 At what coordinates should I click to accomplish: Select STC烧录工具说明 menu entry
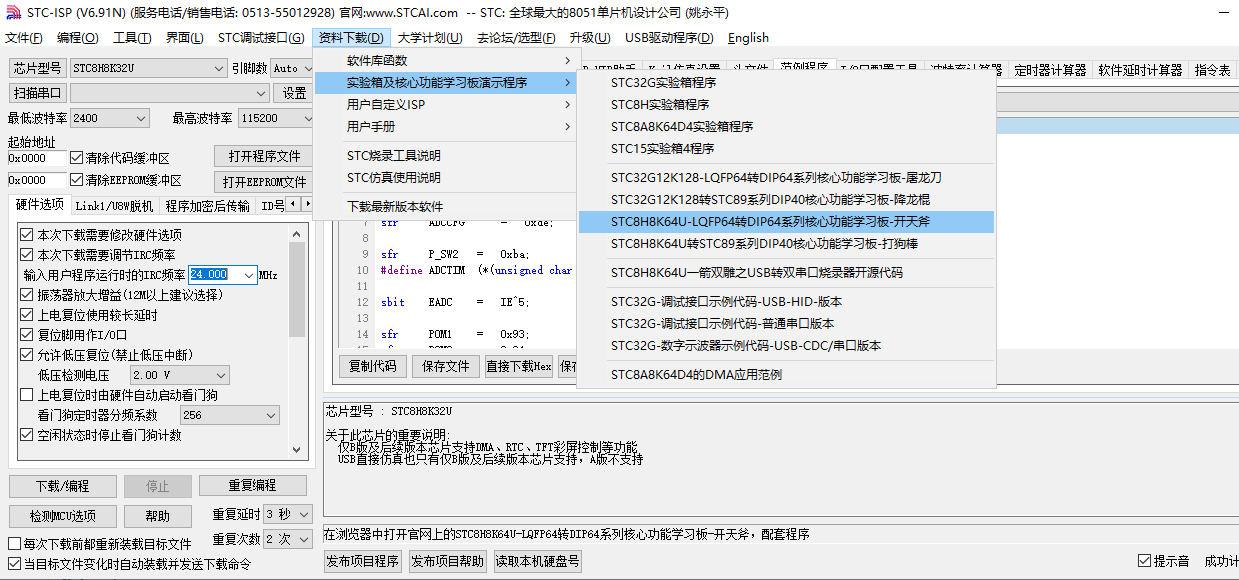point(446,155)
